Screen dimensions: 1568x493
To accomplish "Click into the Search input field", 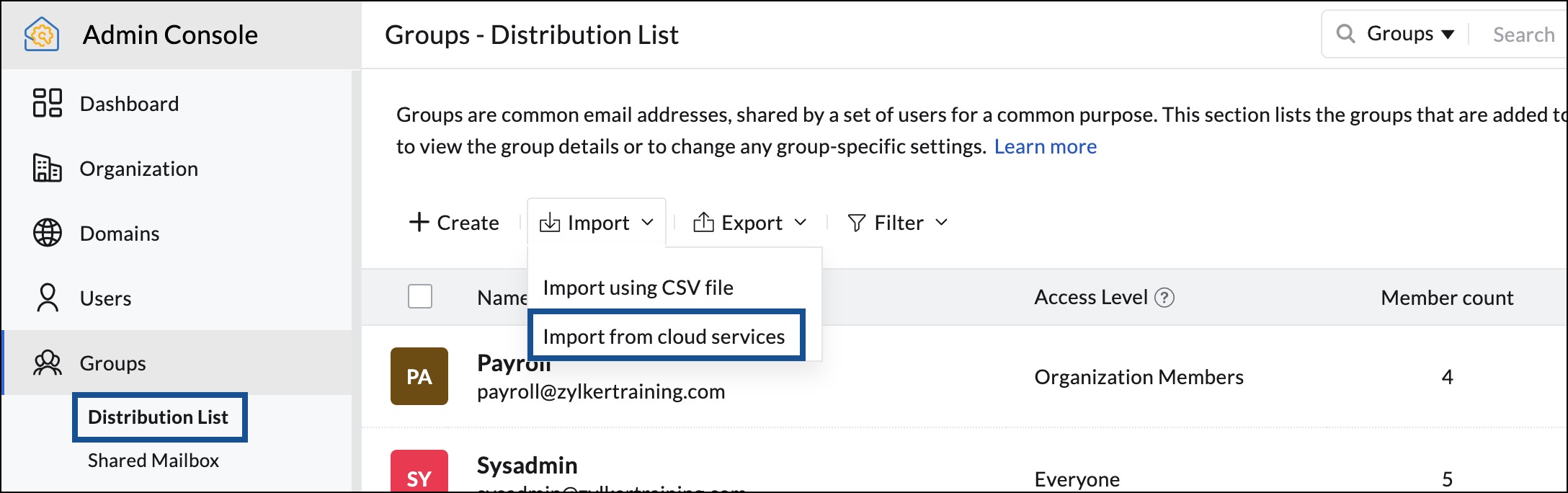I will 1523,34.
